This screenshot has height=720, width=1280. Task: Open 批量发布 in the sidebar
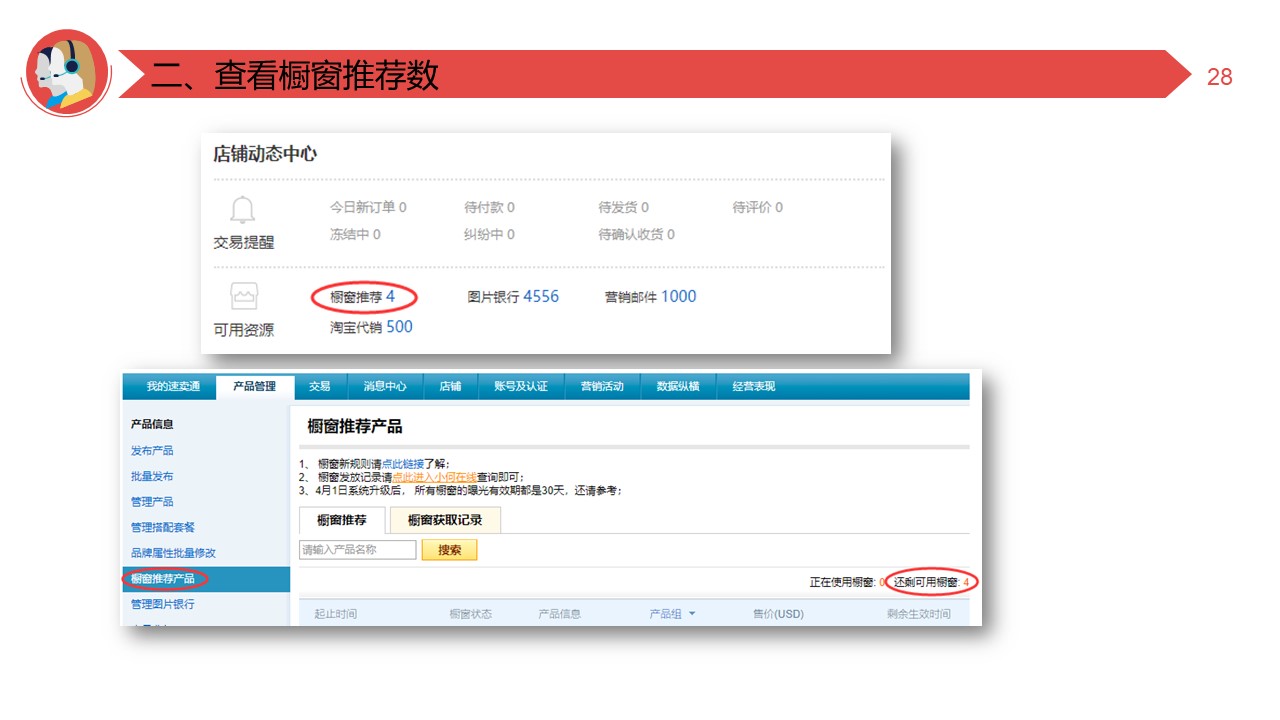pyautogui.click(x=152, y=477)
